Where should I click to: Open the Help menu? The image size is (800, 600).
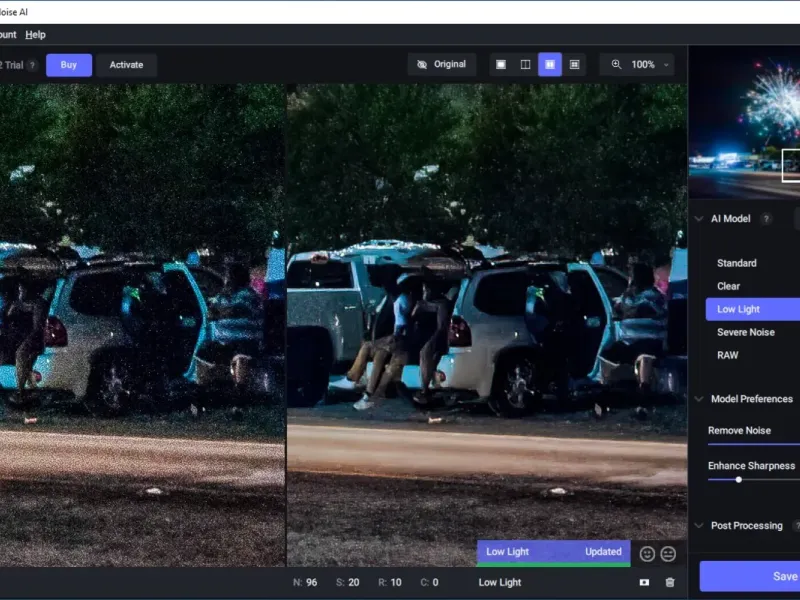click(x=35, y=35)
